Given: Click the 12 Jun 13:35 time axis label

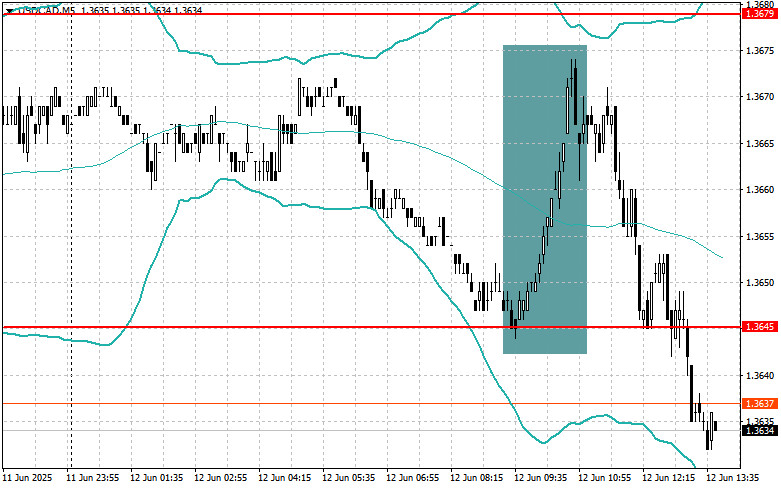Looking at the screenshot, I should 732,478.
